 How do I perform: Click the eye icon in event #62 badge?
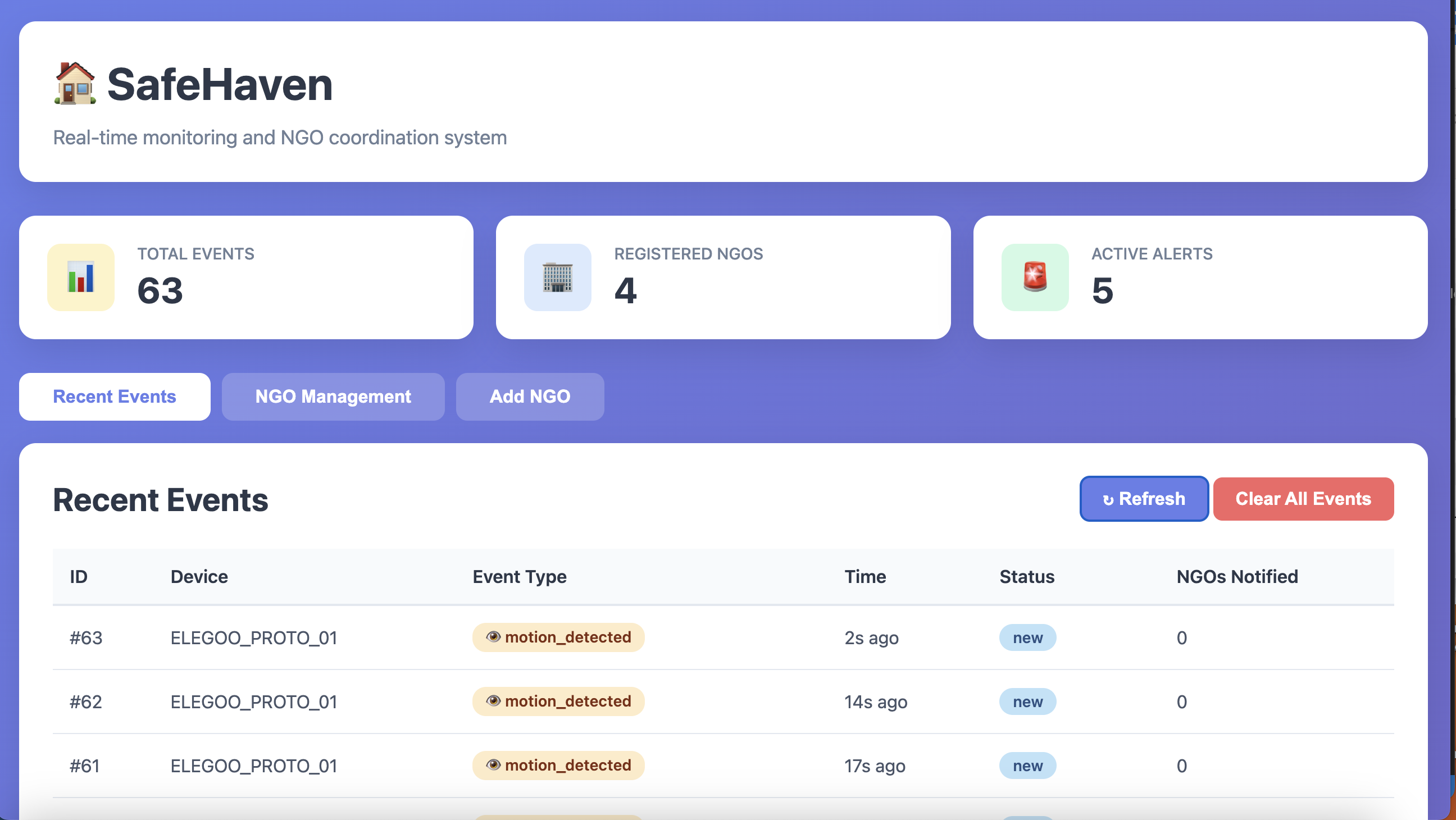tap(493, 701)
